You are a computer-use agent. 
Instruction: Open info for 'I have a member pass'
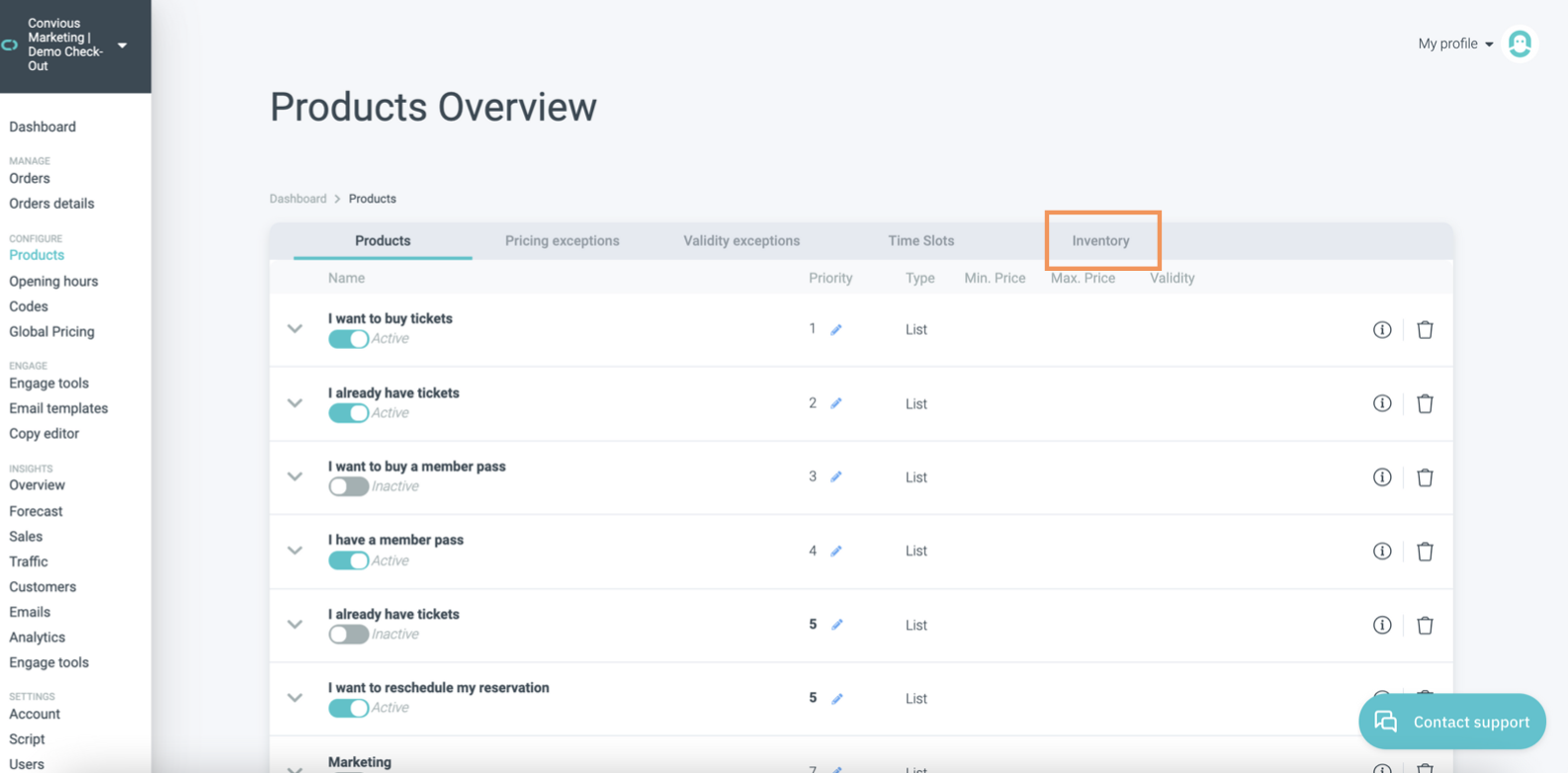coord(1381,552)
